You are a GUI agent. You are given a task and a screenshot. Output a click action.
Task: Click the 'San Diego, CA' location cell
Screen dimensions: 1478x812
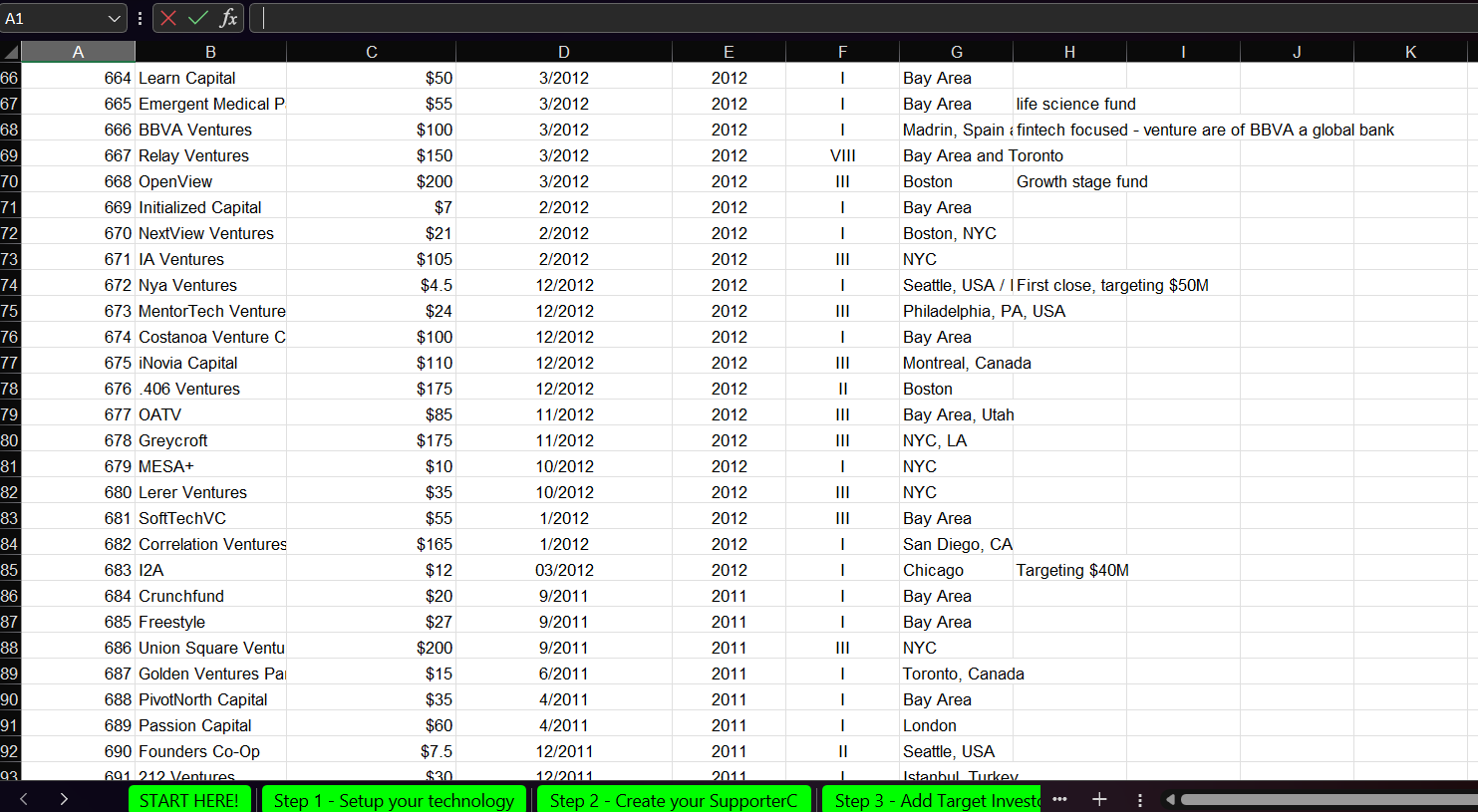pos(956,544)
